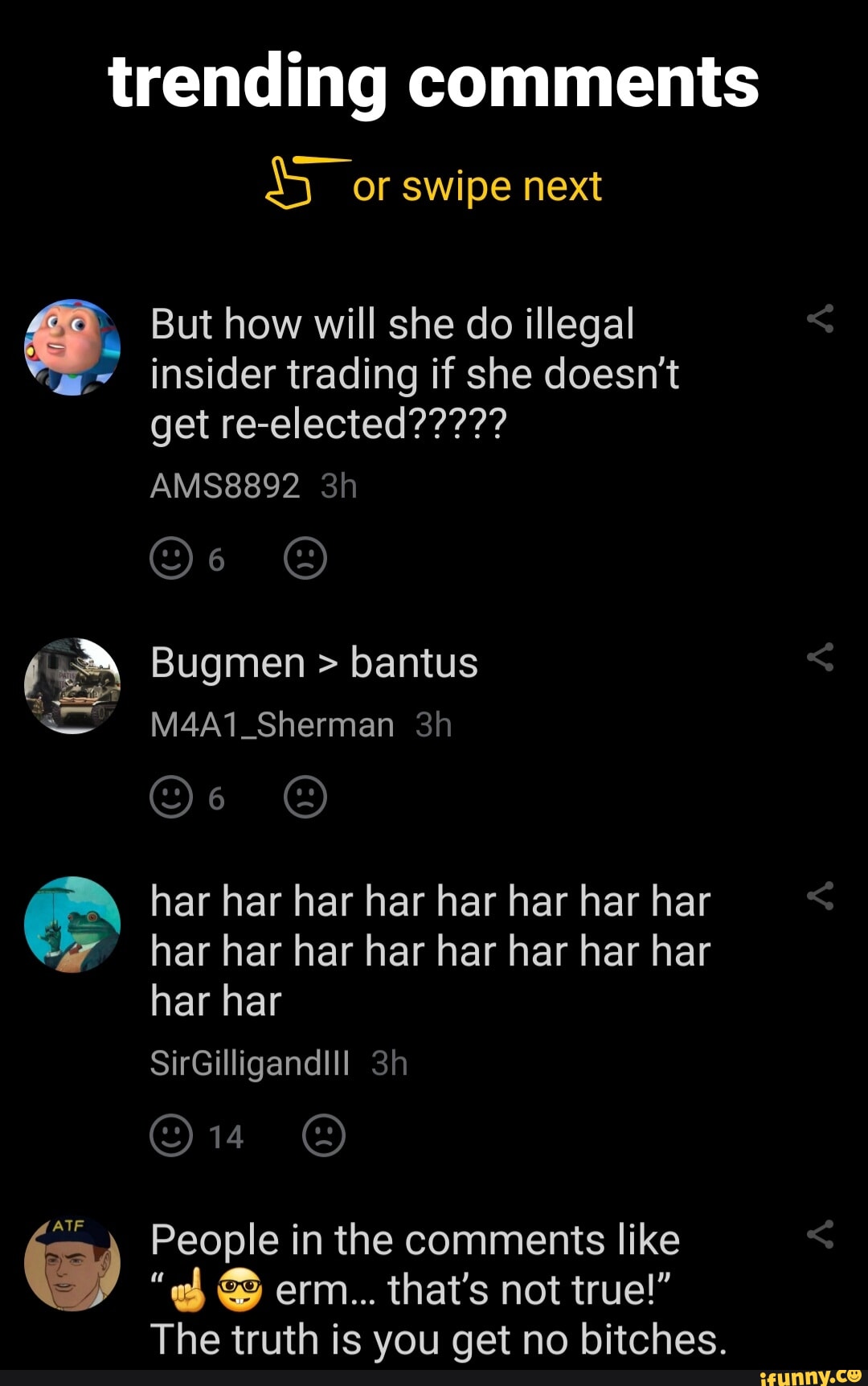
Task: Open the ATF cap user avatar
Action: [72, 1263]
